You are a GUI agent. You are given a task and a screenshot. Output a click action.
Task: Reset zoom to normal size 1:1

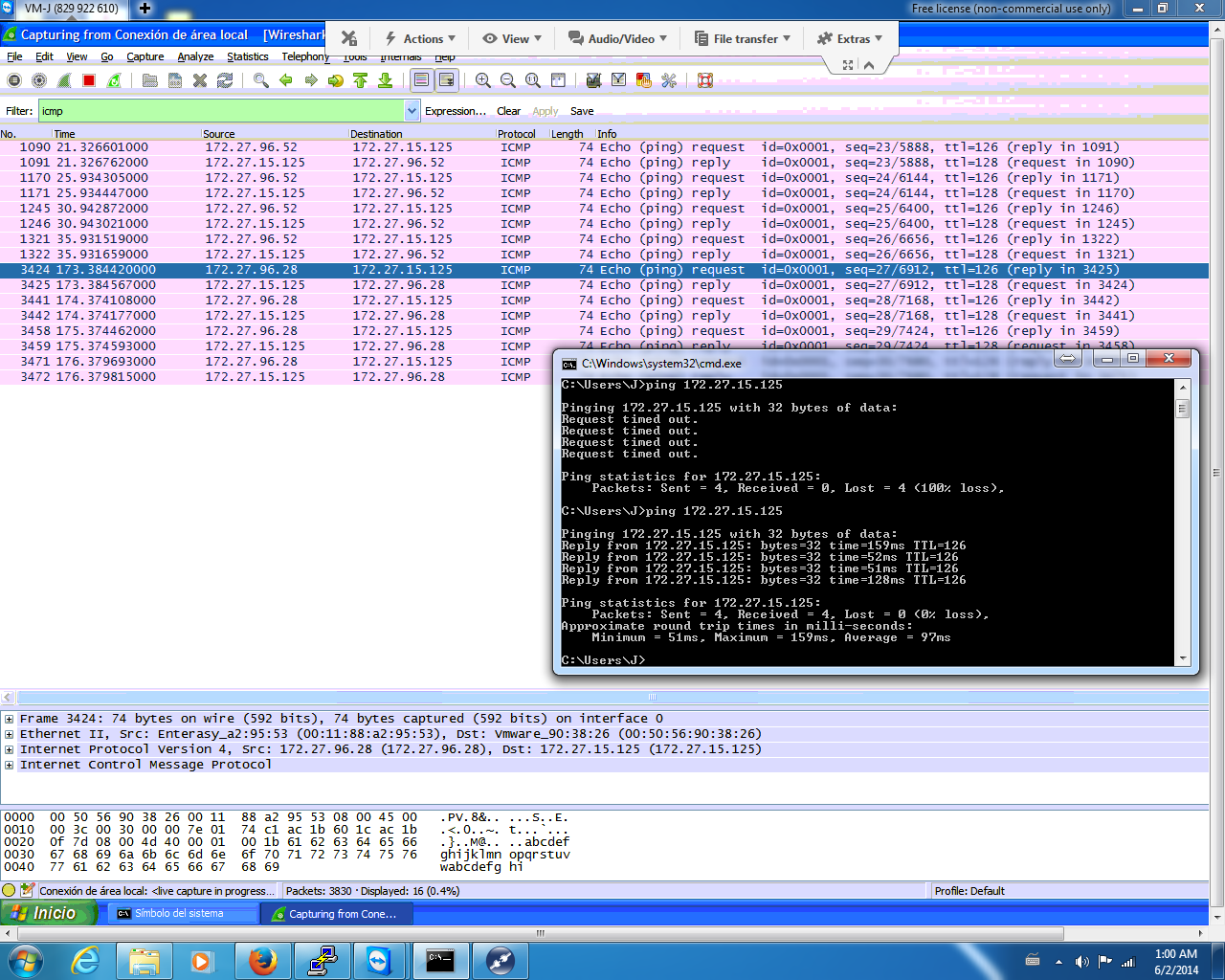pos(533,80)
